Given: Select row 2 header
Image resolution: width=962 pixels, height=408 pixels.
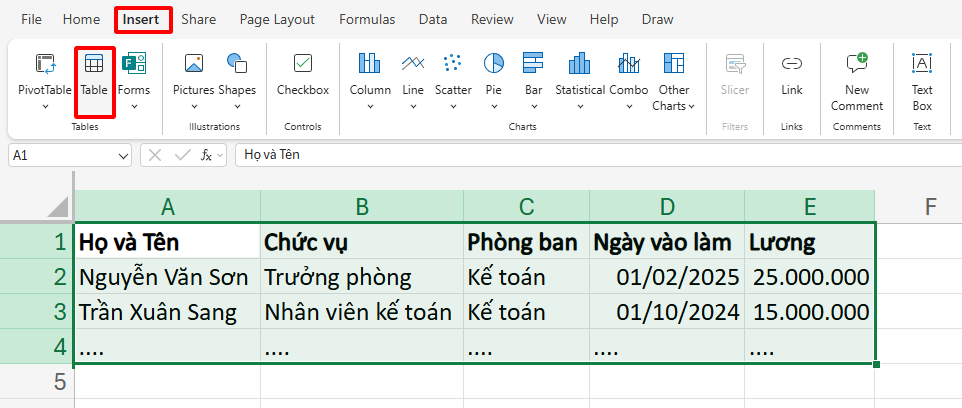Looking at the screenshot, I should 37,277.
